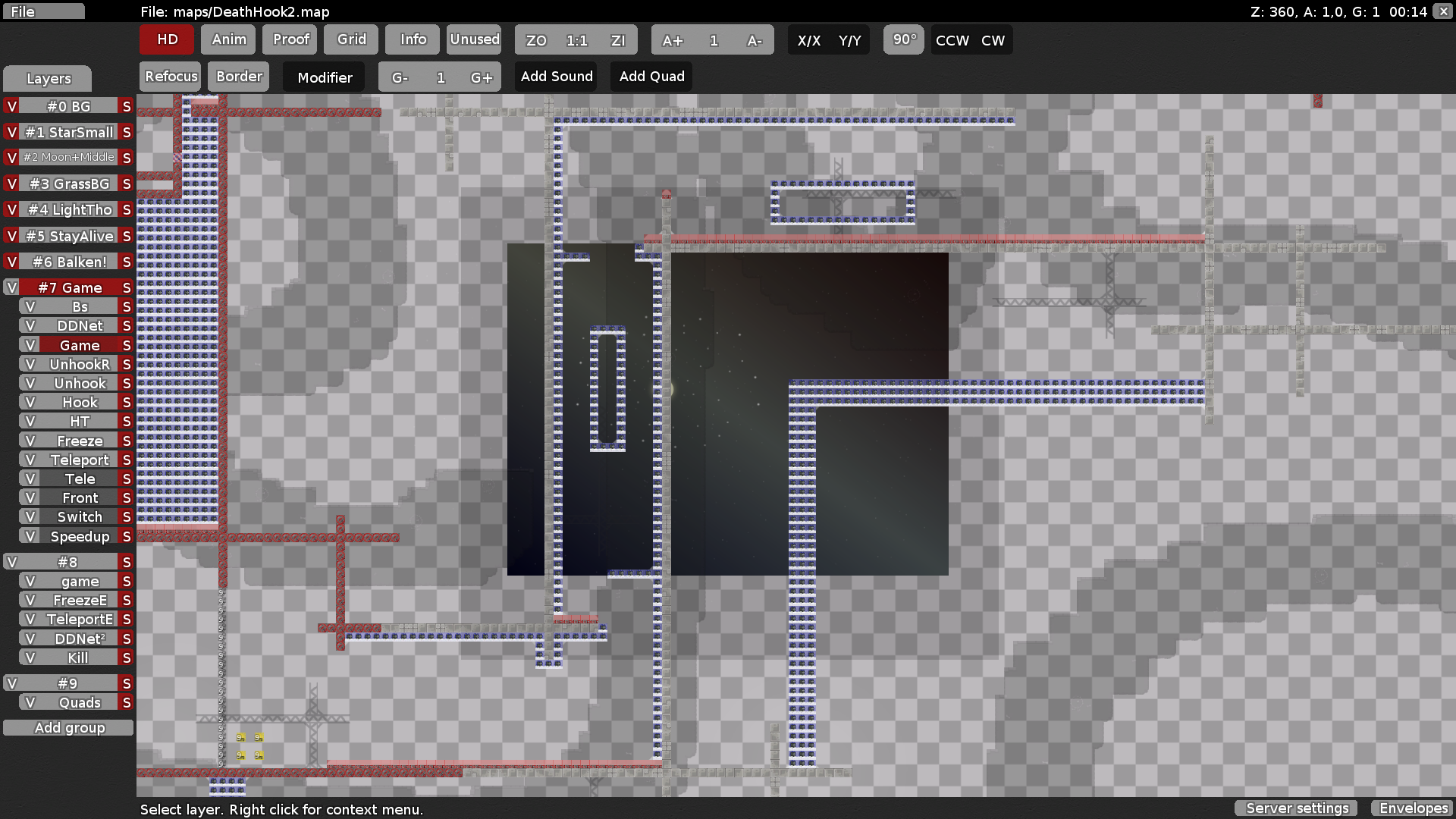The height and width of the screenshot is (819, 1456).
Task: Open the File menu
Action: pyautogui.click(x=43, y=11)
